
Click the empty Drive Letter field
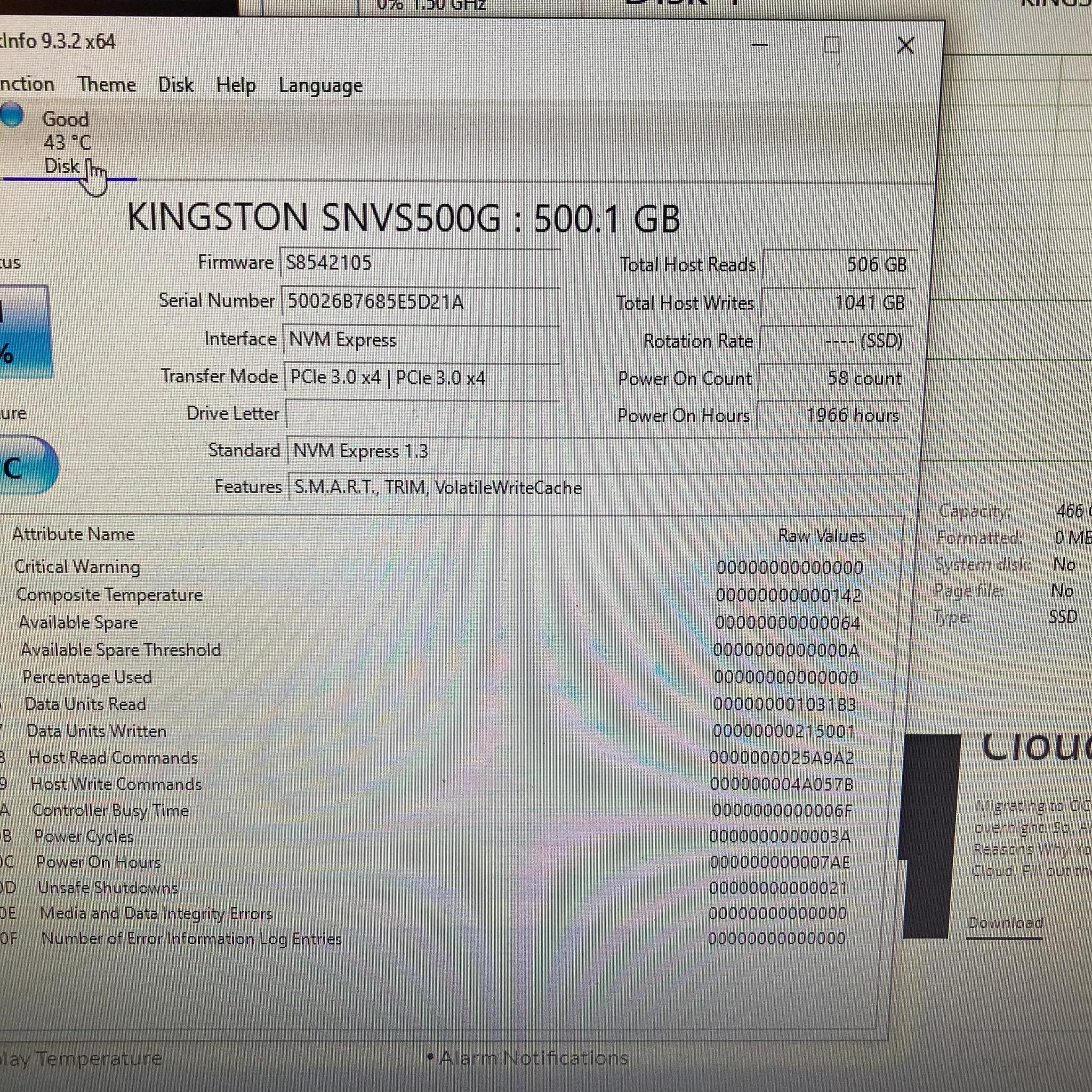423,414
